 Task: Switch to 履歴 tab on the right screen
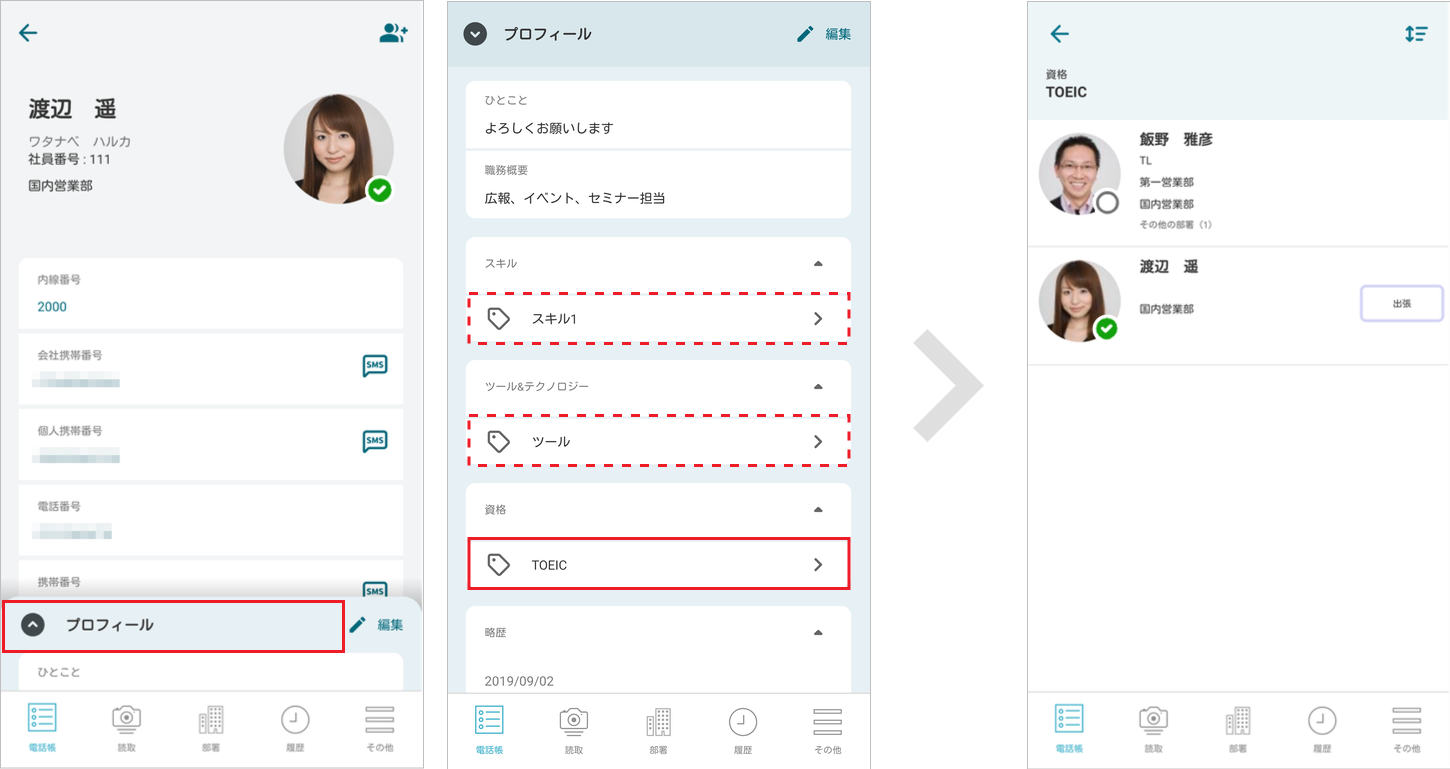(x=1322, y=726)
